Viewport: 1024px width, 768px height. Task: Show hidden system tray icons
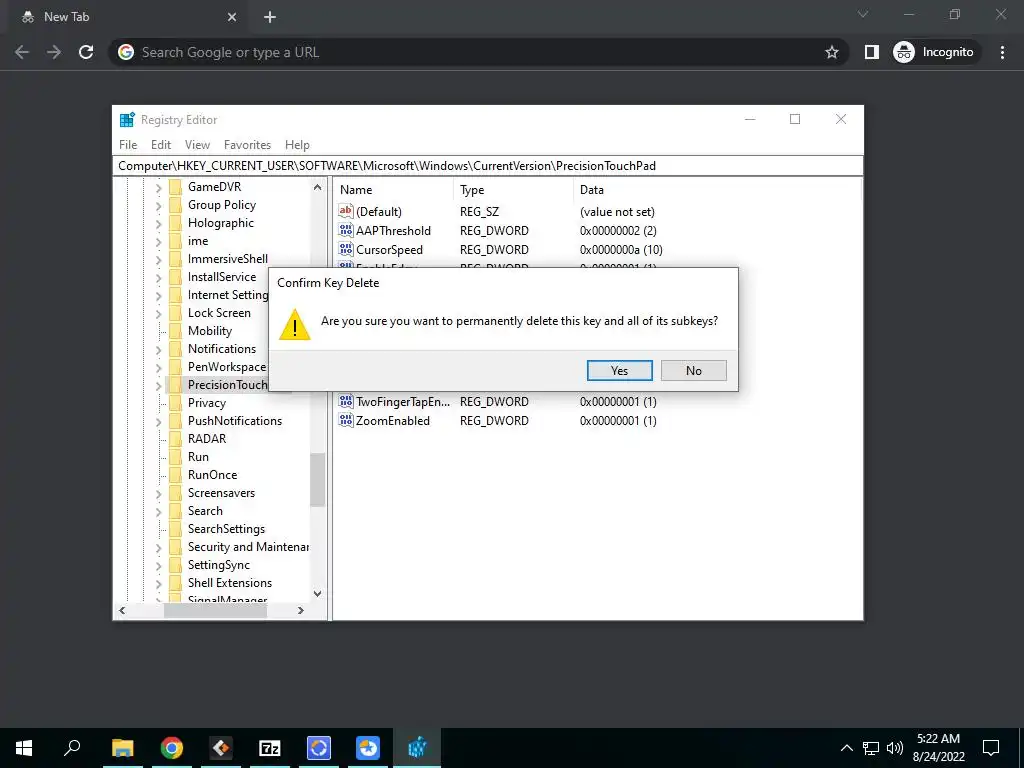pyautogui.click(x=846, y=748)
